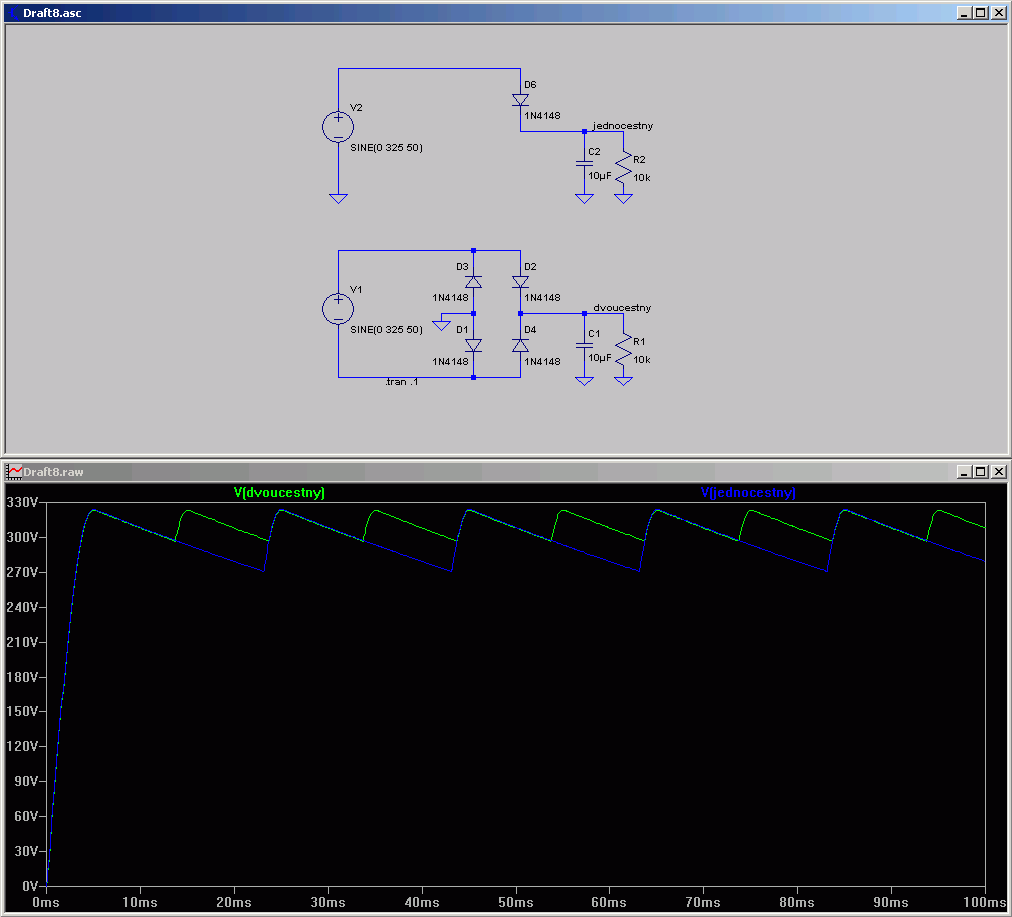Select capacitor C1 symbol
Viewport: 1012px width, 917px height.
(x=584, y=345)
